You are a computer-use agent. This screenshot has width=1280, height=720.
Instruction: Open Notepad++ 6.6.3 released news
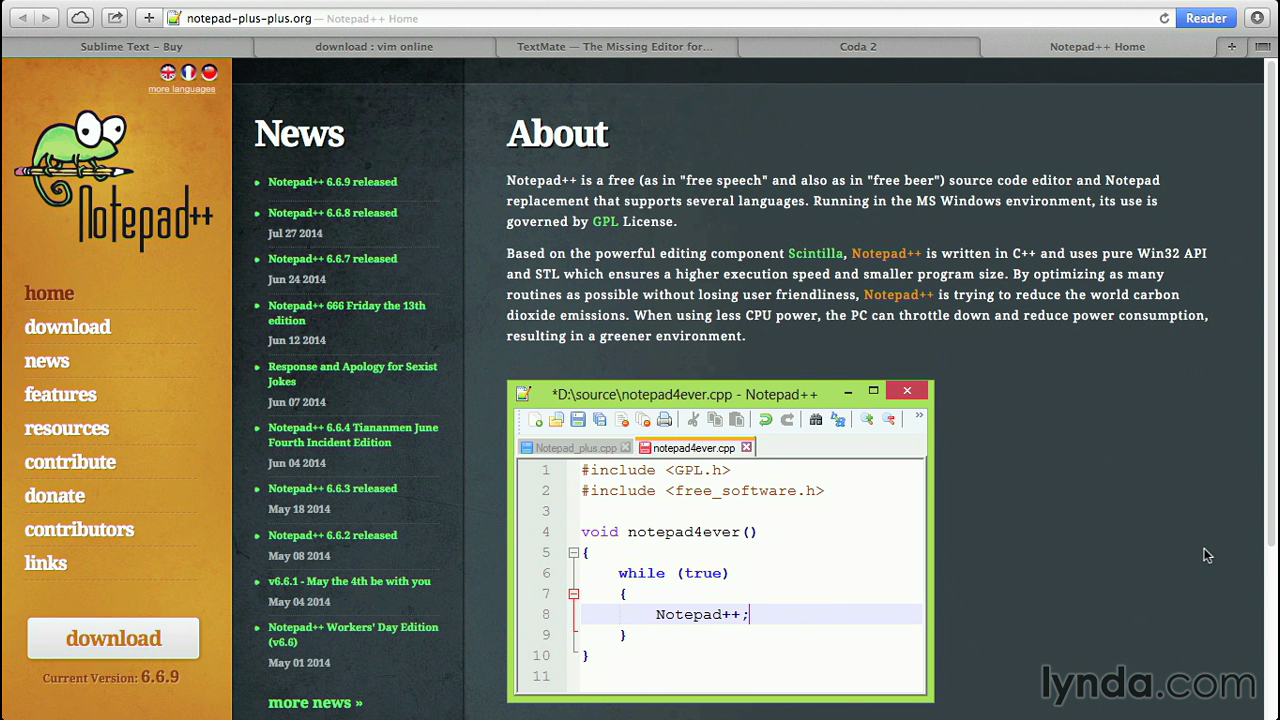click(x=332, y=489)
